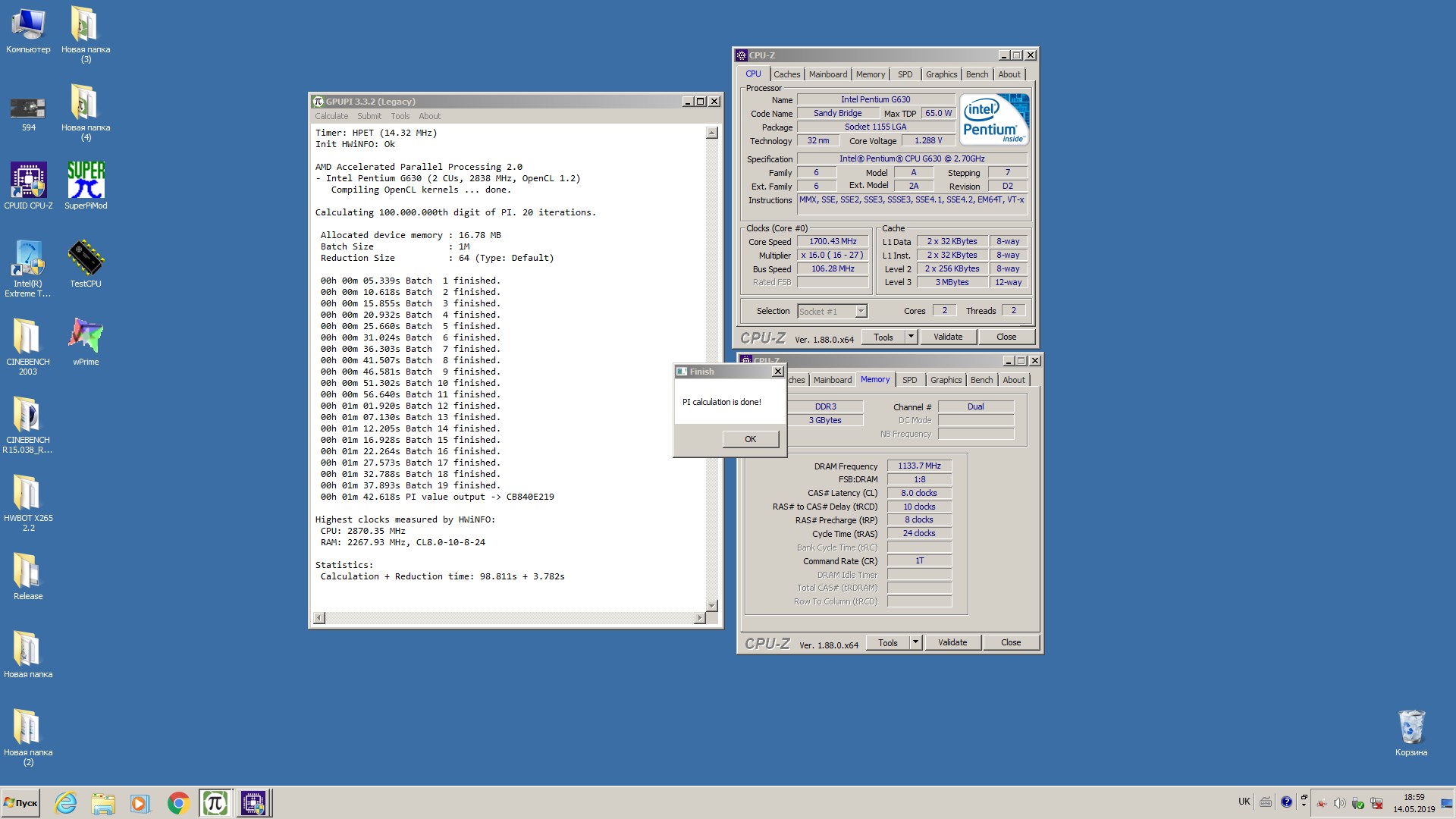Open Google Chrome from the taskbar
Screen dimensions: 1456x819
(x=178, y=803)
